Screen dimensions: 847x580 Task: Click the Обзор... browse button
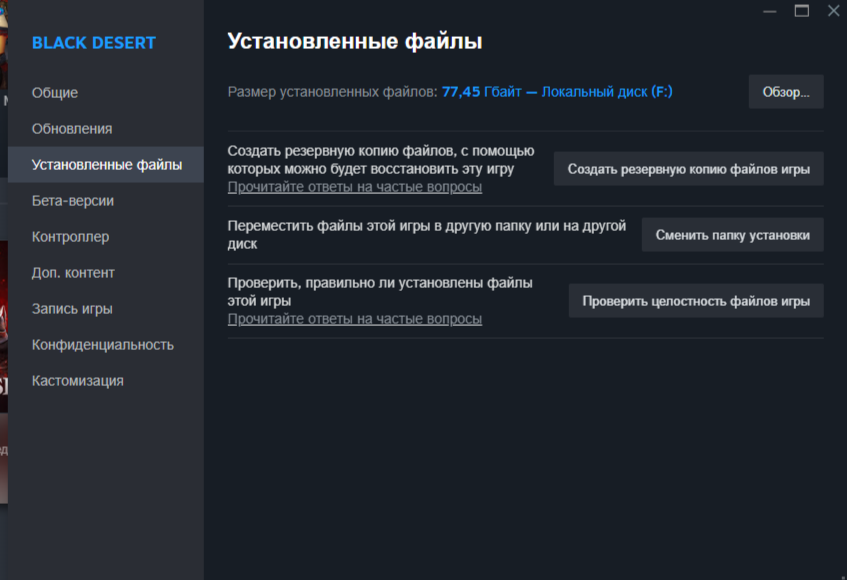coord(786,92)
